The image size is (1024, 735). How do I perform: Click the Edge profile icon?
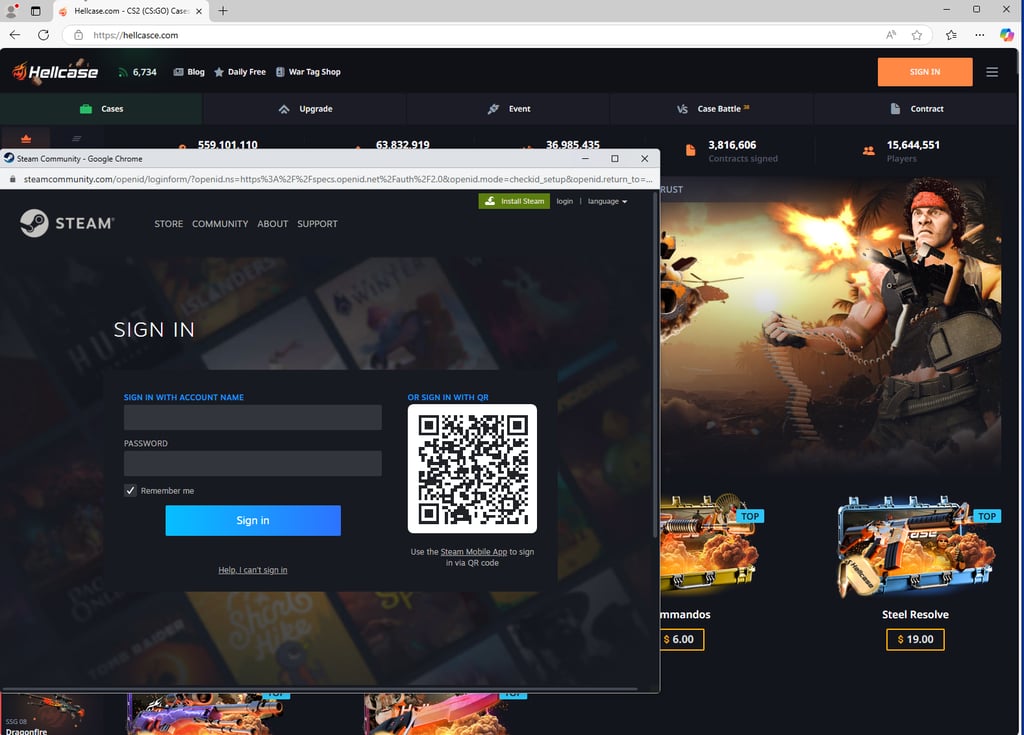point(11,10)
